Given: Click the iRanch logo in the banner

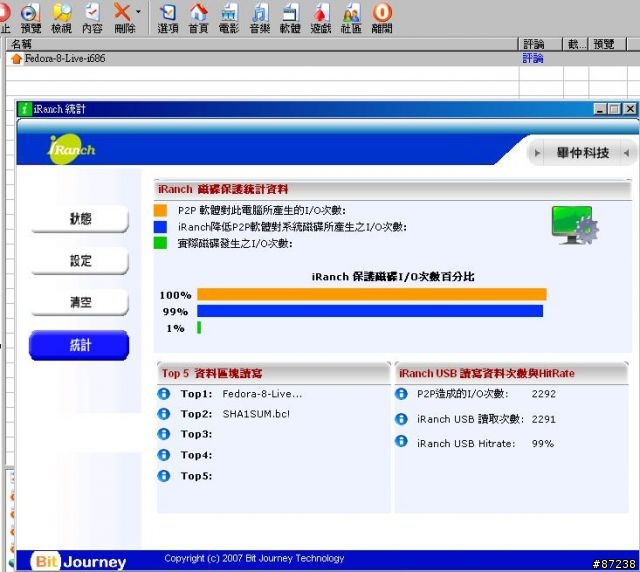Looking at the screenshot, I should pos(71,149).
